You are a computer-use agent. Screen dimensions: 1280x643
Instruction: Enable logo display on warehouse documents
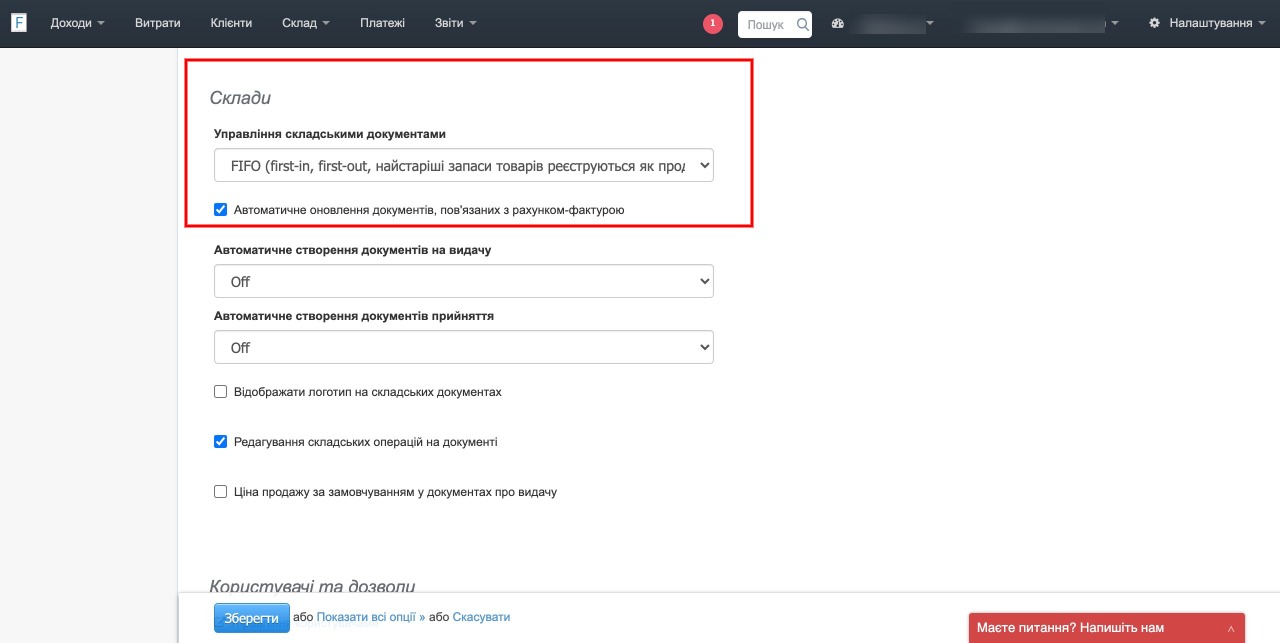[x=221, y=392]
